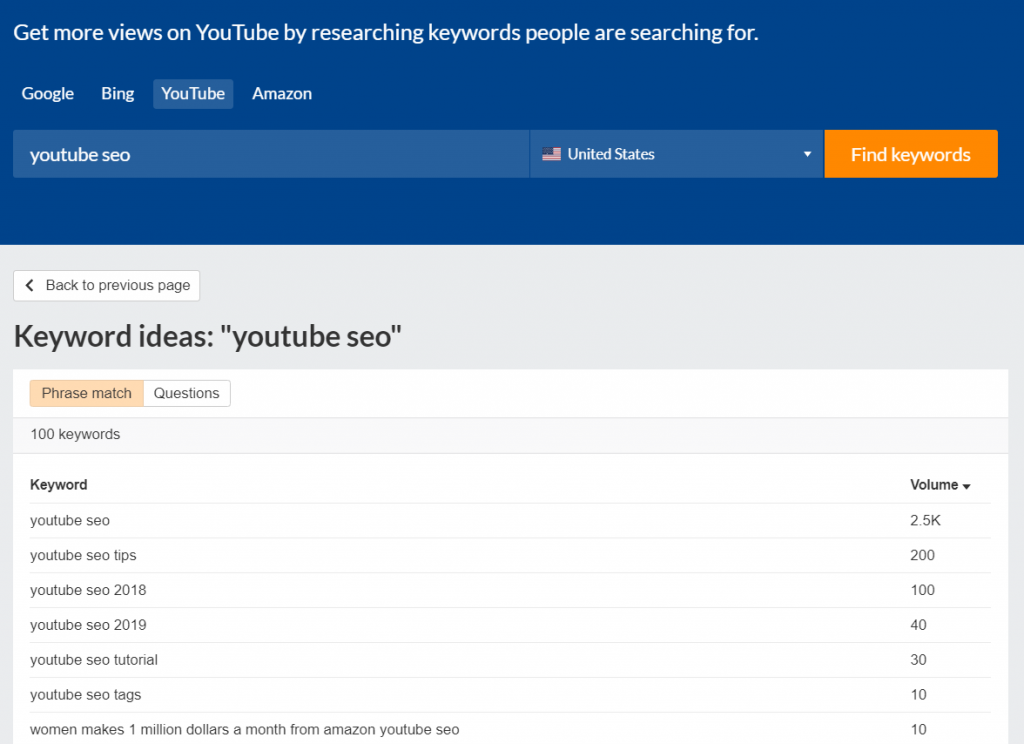Click the US flag icon
1024x744 pixels.
point(551,154)
